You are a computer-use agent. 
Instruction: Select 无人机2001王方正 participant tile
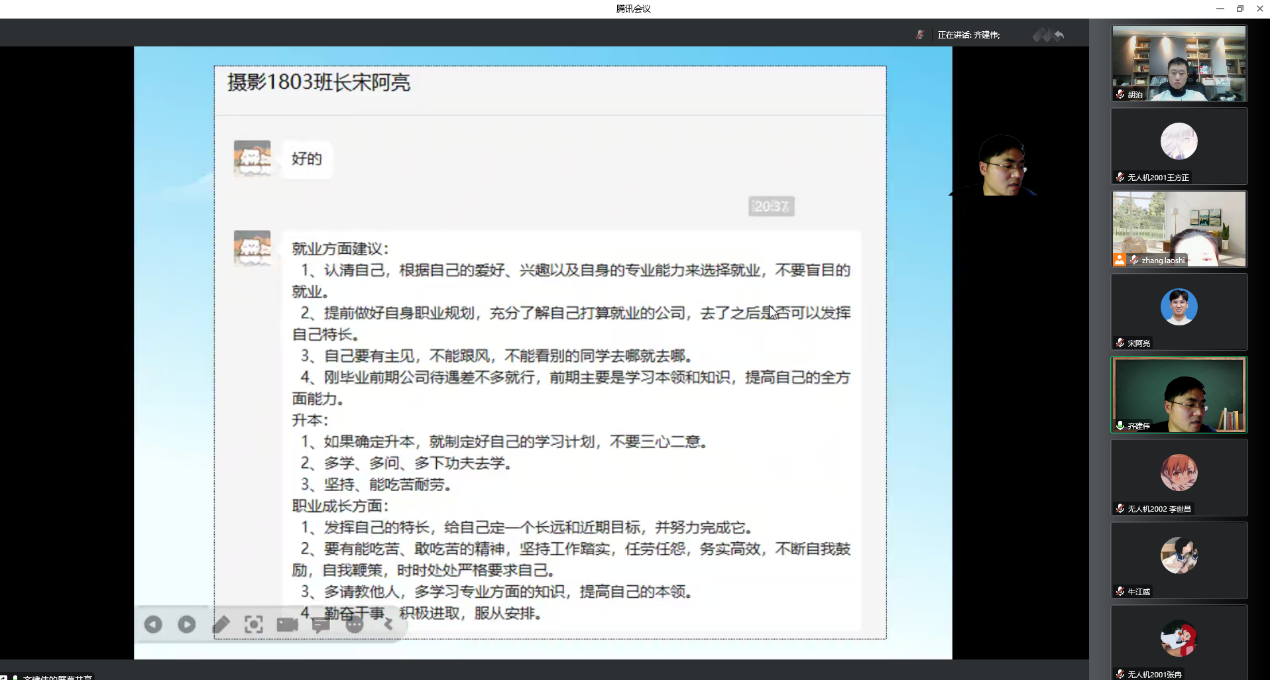[1179, 145]
